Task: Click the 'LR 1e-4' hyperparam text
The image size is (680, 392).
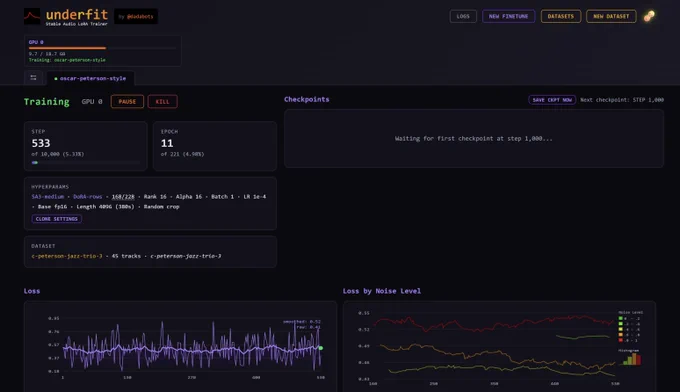Action: pos(255,197)
